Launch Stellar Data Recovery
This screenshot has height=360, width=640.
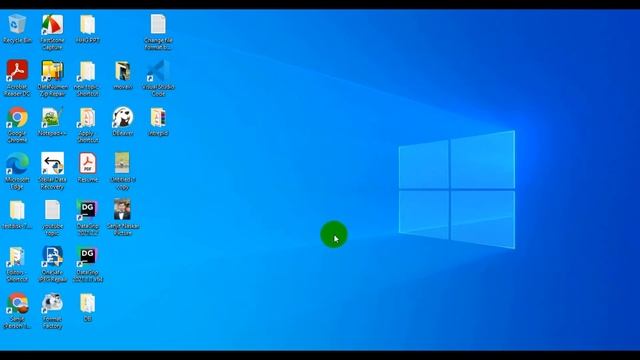click(52, 171)
